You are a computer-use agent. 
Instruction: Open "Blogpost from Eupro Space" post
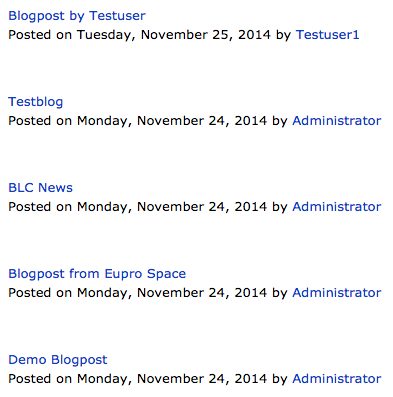tap(97, 274)
